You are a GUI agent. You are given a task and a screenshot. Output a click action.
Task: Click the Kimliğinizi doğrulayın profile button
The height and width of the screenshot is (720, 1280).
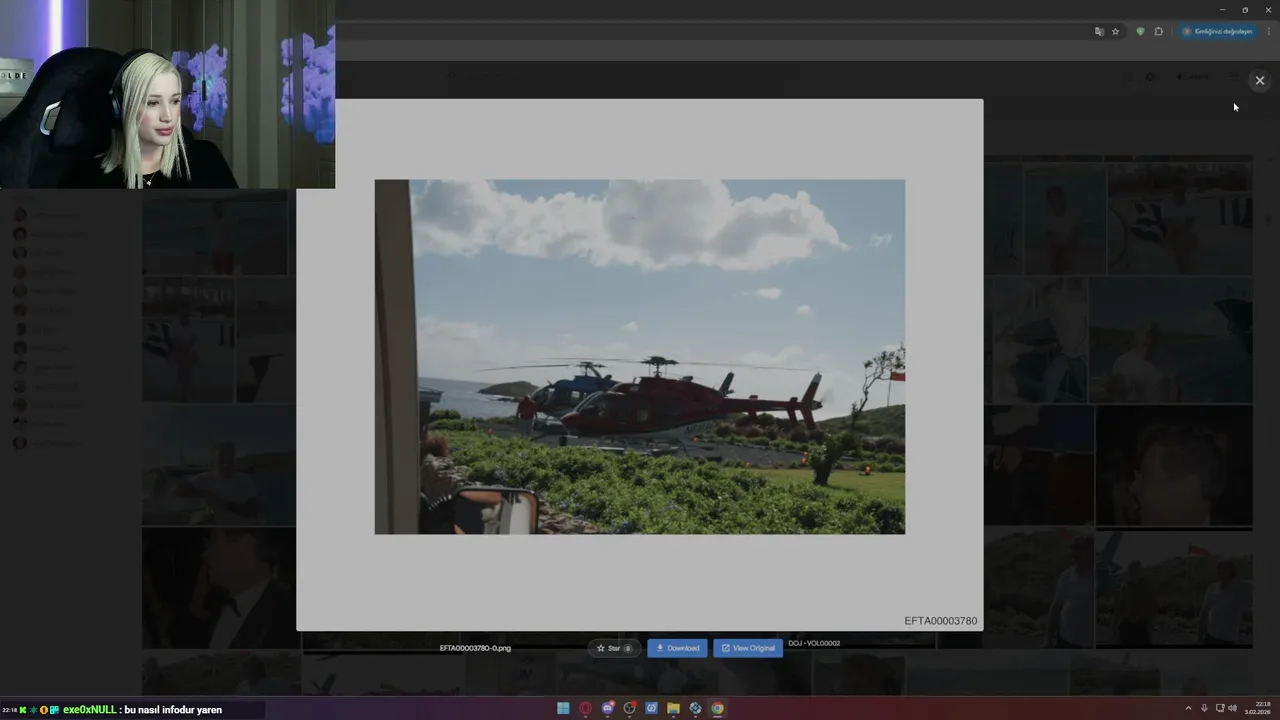[x=1217, y=31]
